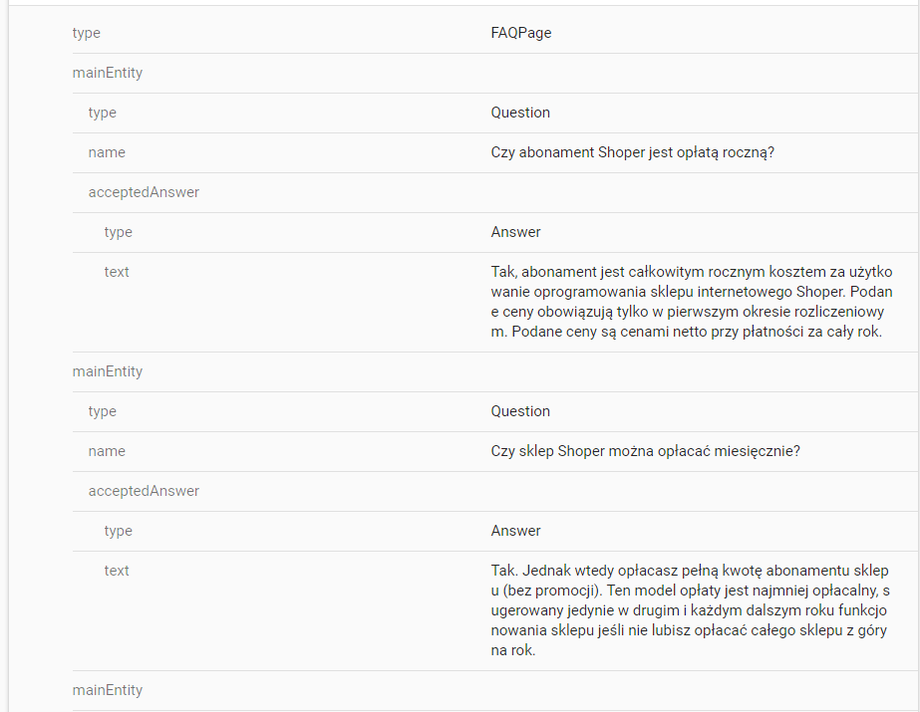
Task: Click the text label beside 'Tak, abonament' answer
Action: point(117,272)
